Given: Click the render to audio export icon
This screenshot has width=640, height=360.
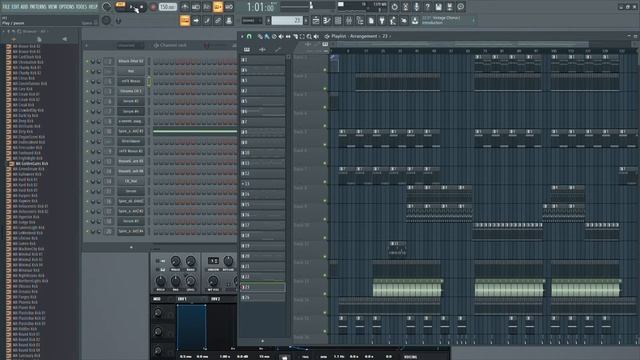Looking at the screenshot, I should point(449,7).
